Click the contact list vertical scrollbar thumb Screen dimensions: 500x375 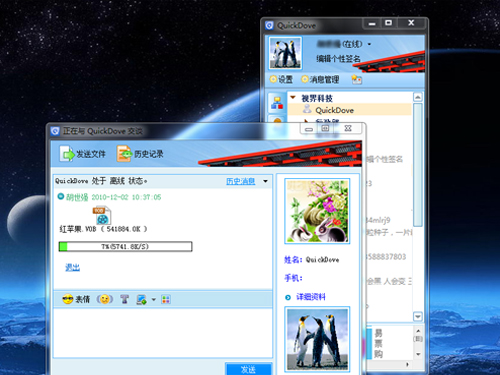(x=418, y=165)
